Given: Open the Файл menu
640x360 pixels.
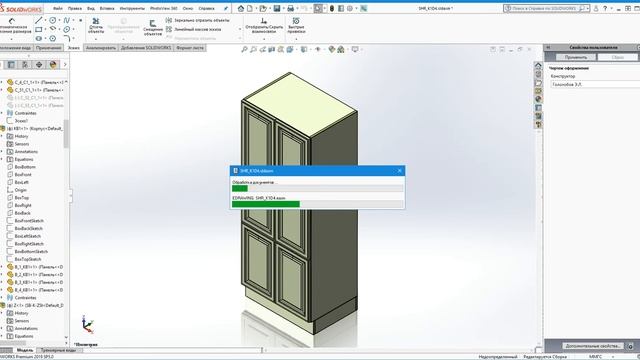Looking at the screenshot, I should click(58, 8).
